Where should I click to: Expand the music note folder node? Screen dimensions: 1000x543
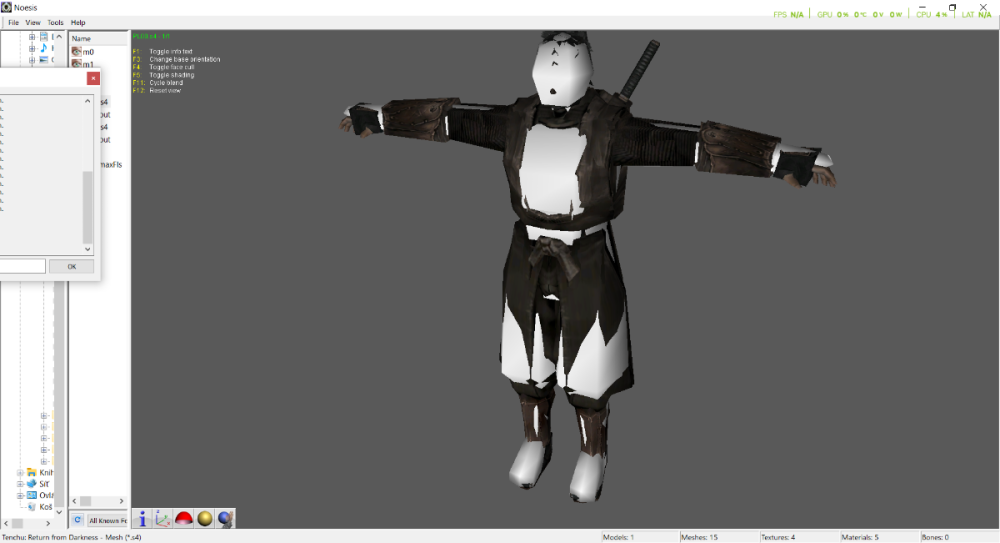pyautogui.click(x=32, y=48)
